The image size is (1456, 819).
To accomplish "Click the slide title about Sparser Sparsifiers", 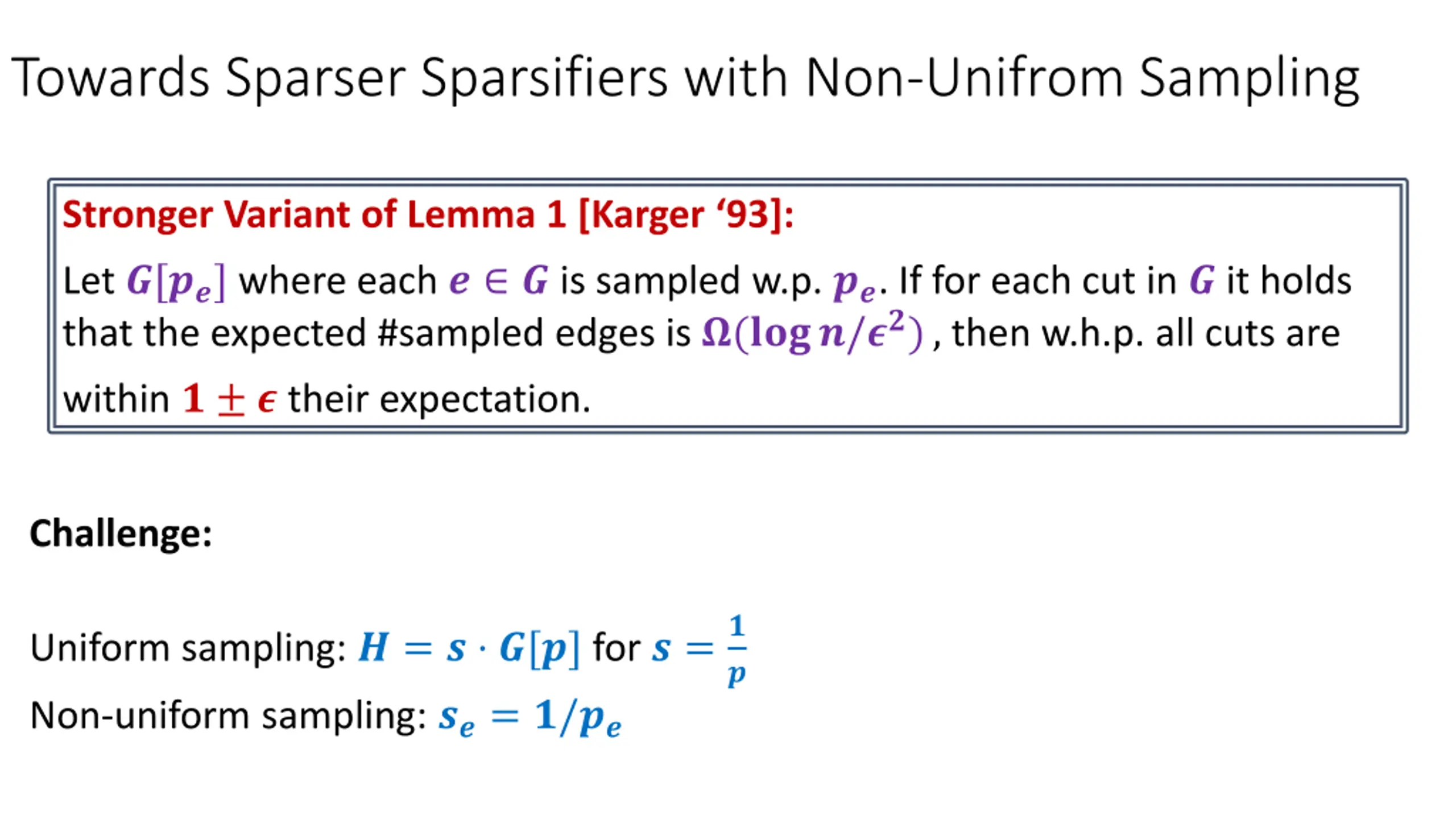I will pyautogui.click(x=685, y=78).
